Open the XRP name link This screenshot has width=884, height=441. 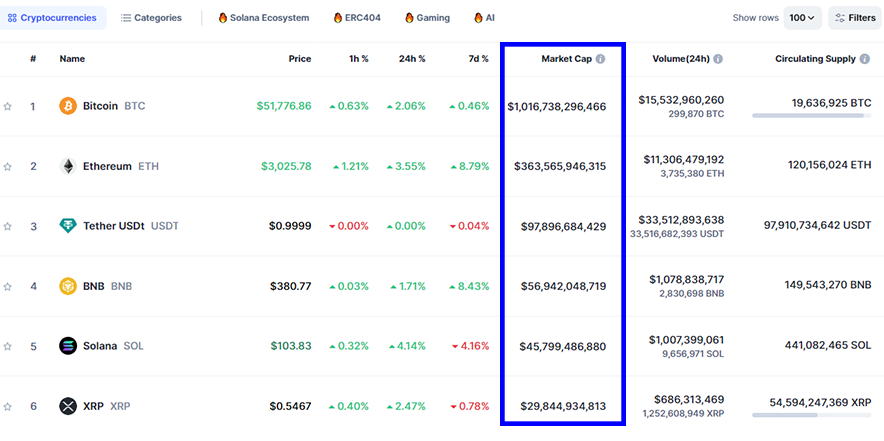(93, 406)
